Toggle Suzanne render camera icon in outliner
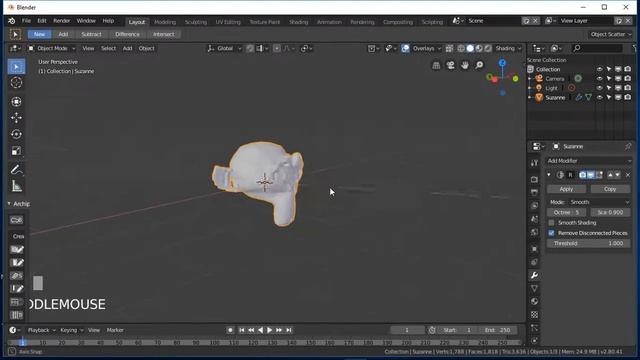Viewport: 640px width, 360px height. pyautogui.click(x=628, y=98)
